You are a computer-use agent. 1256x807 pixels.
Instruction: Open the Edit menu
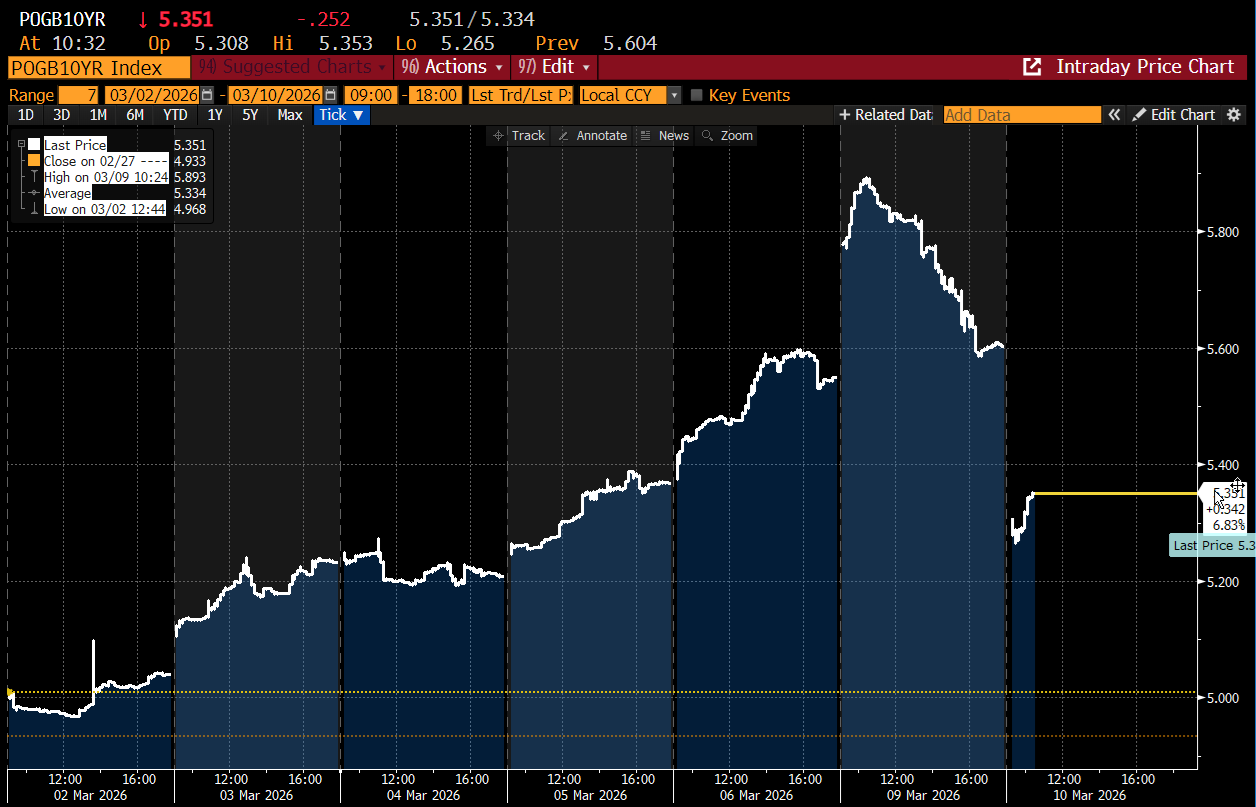554,67
